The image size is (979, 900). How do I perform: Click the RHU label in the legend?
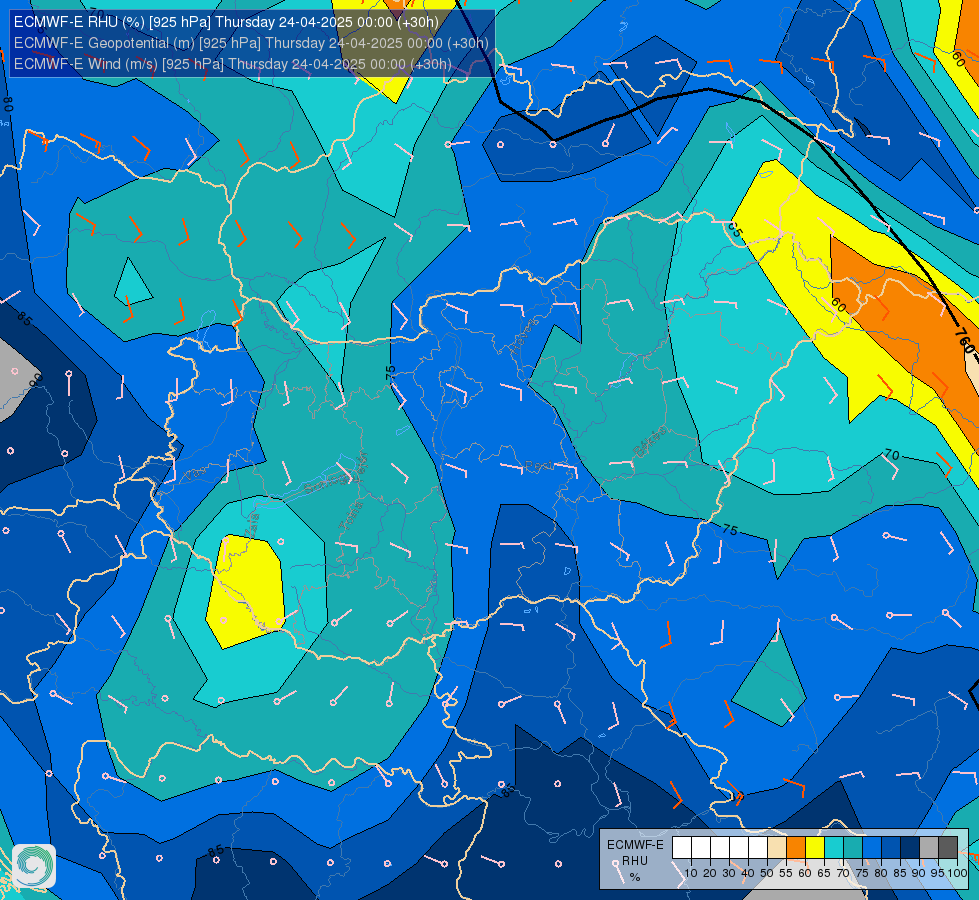[x=635, y=861]
